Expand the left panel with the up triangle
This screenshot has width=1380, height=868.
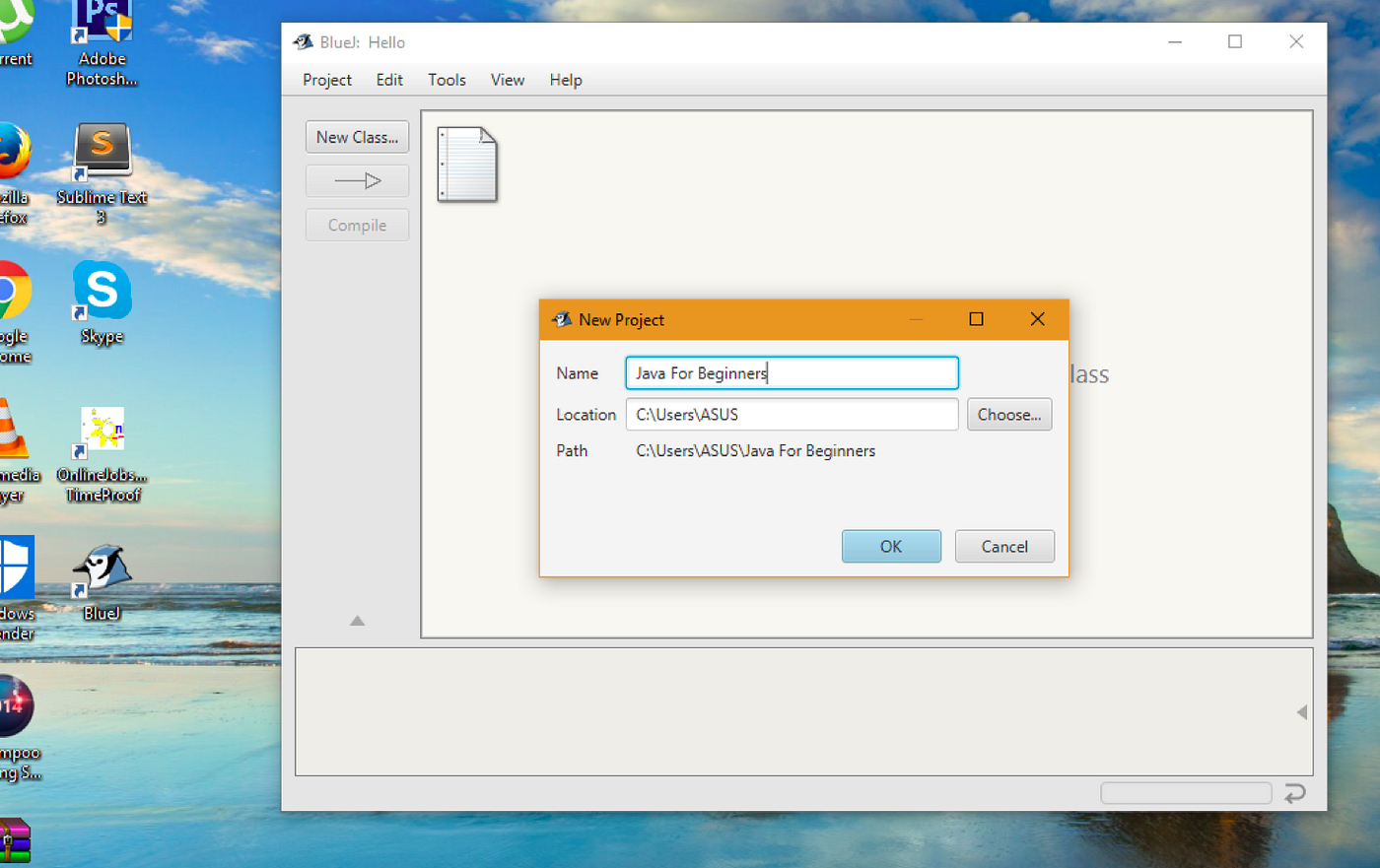[357, 621]
